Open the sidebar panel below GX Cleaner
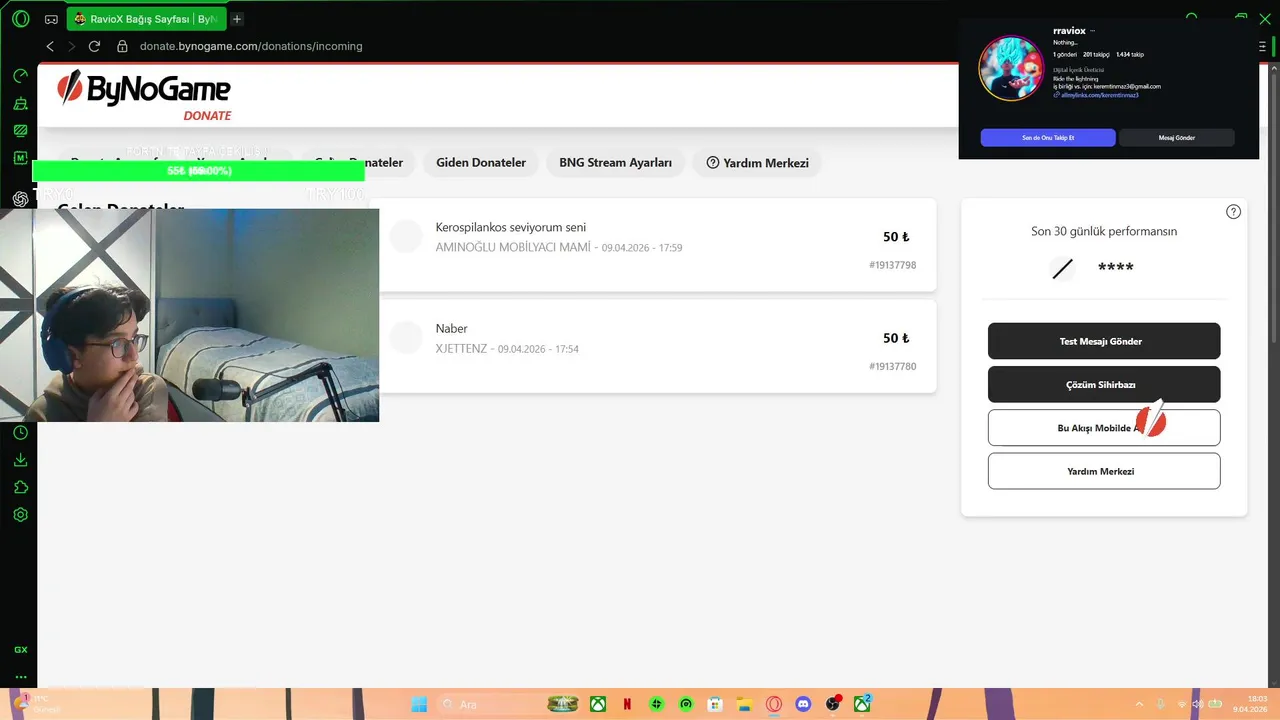This screenshot has height=720, width=1280. coord(20,130)
